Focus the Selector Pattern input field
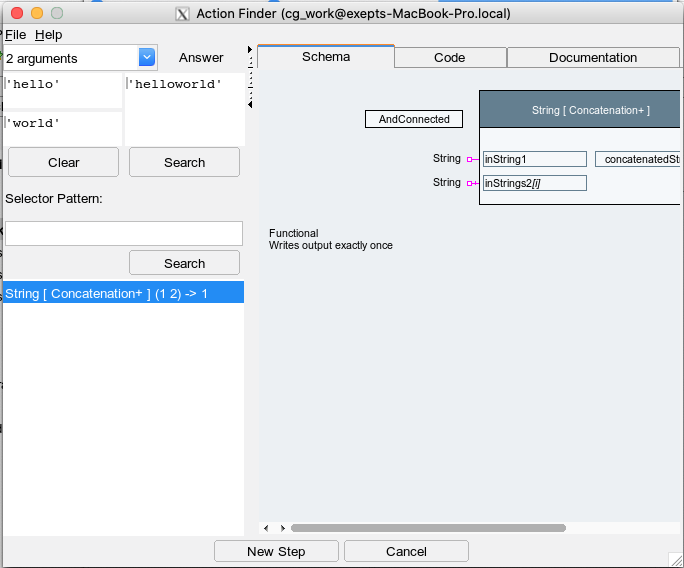Screen dimensions: 684x568 pos(124,233)
